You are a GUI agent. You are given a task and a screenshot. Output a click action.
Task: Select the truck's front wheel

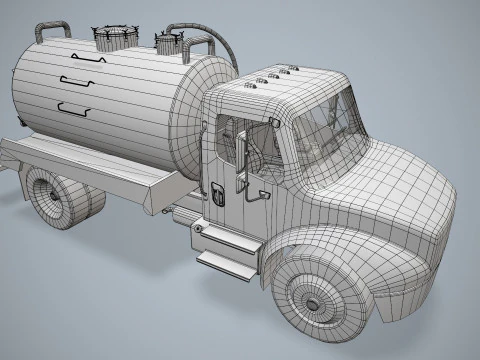(x=322, y=298)
